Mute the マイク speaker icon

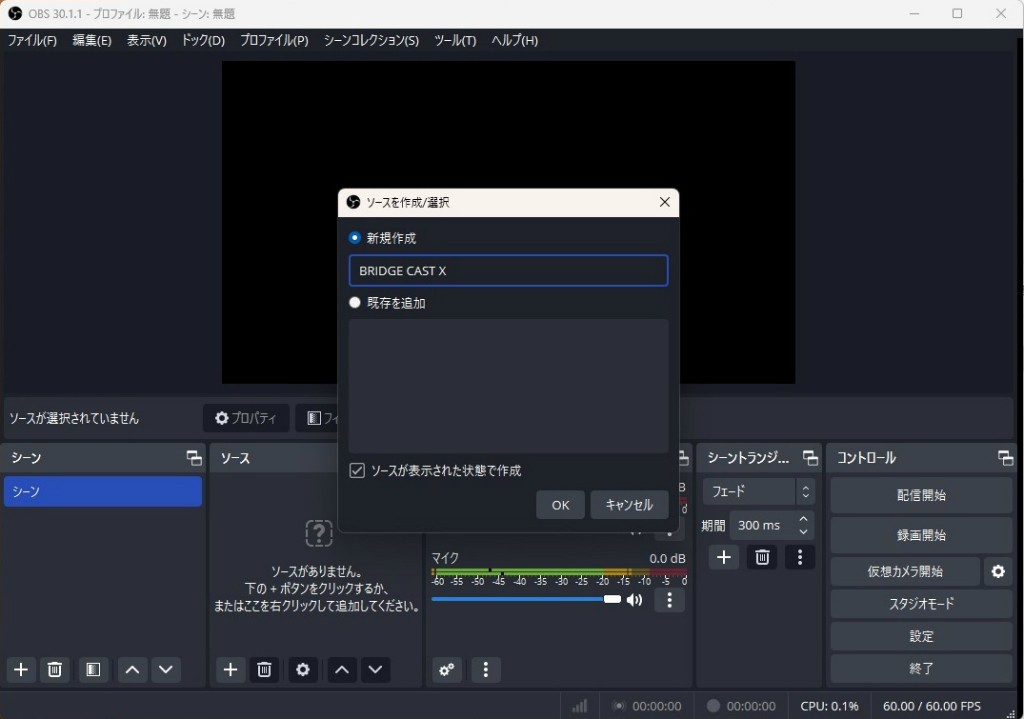coord(634,600)
